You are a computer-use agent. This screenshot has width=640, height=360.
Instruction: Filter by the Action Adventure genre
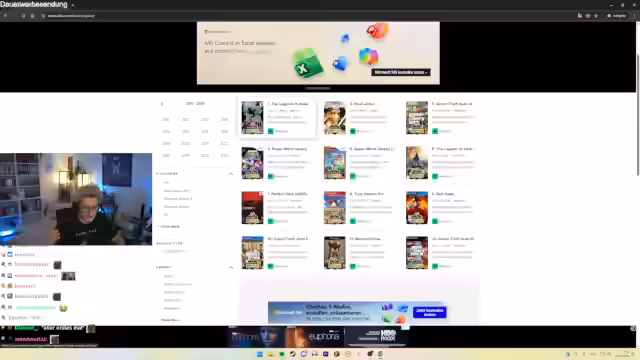178,284
